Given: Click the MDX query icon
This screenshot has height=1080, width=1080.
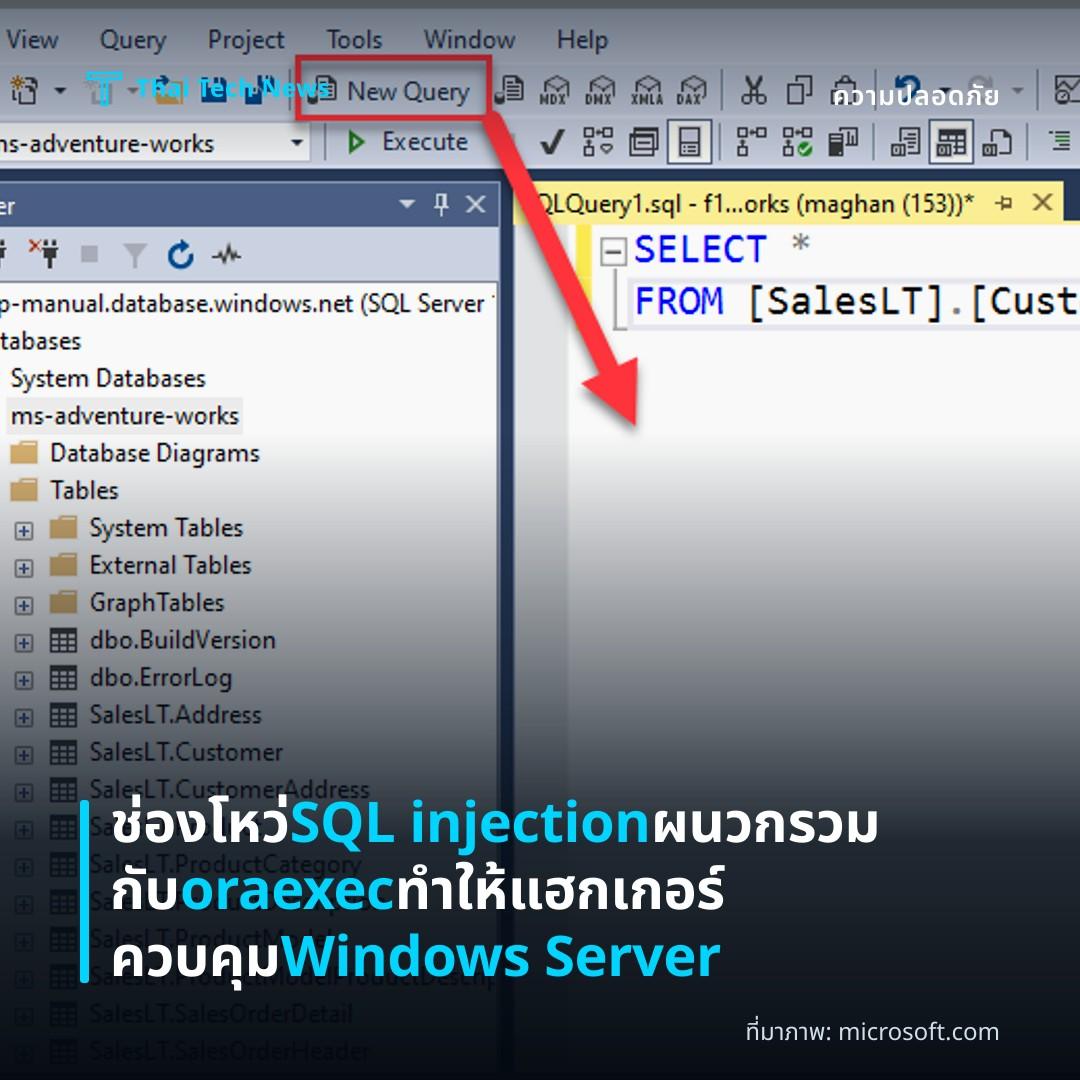Looking at the screenshot, I should [554, 90].
